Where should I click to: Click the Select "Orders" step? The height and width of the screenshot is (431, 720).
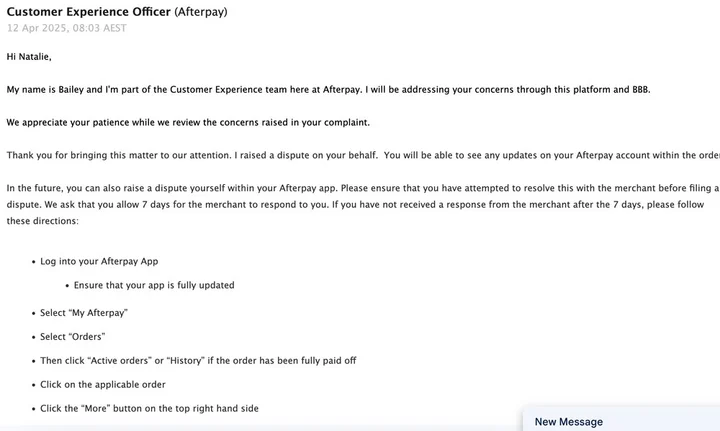click(x=72, y=336)
